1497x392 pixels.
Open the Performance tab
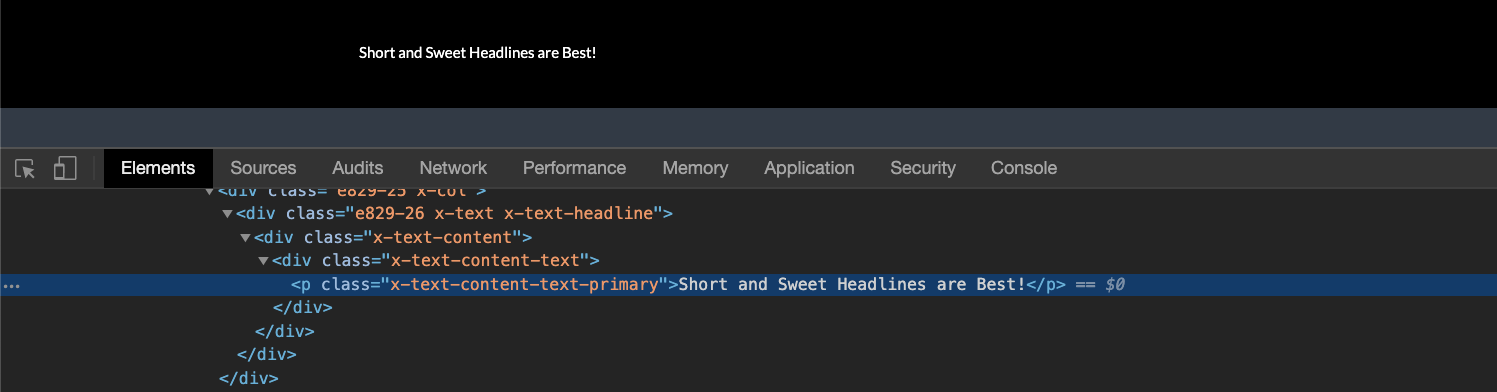tap(574, 168)
